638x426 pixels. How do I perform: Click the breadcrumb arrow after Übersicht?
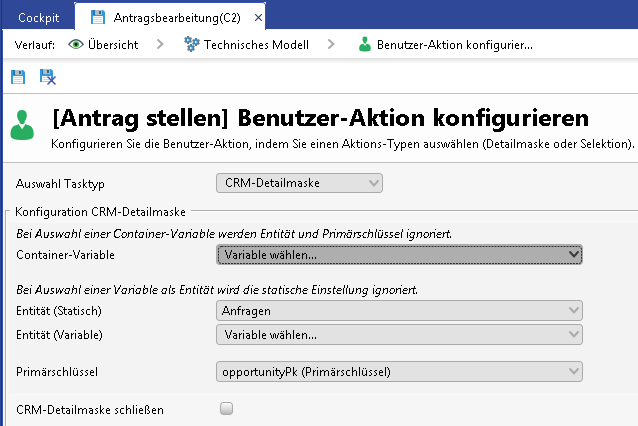point(160,45)
